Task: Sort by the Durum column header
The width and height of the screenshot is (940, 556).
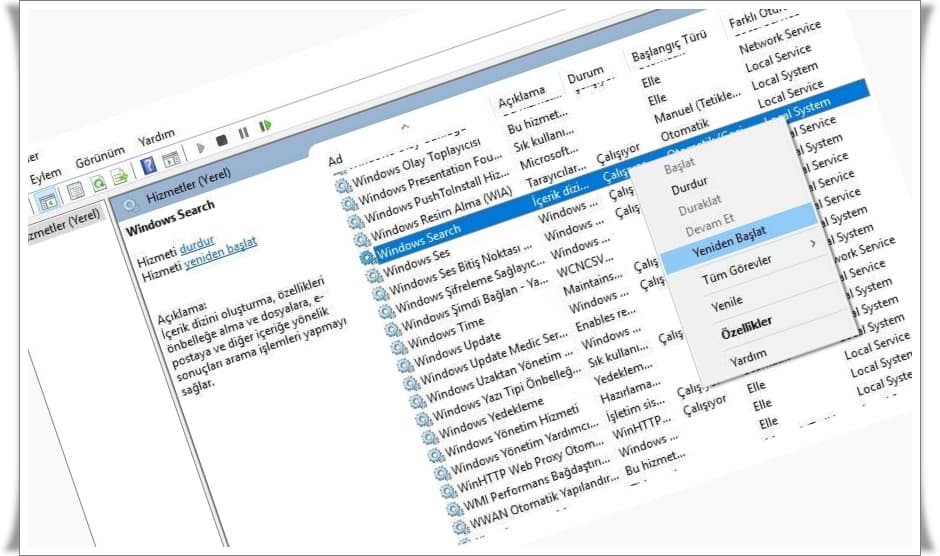Action: click(x=585, y=75)
